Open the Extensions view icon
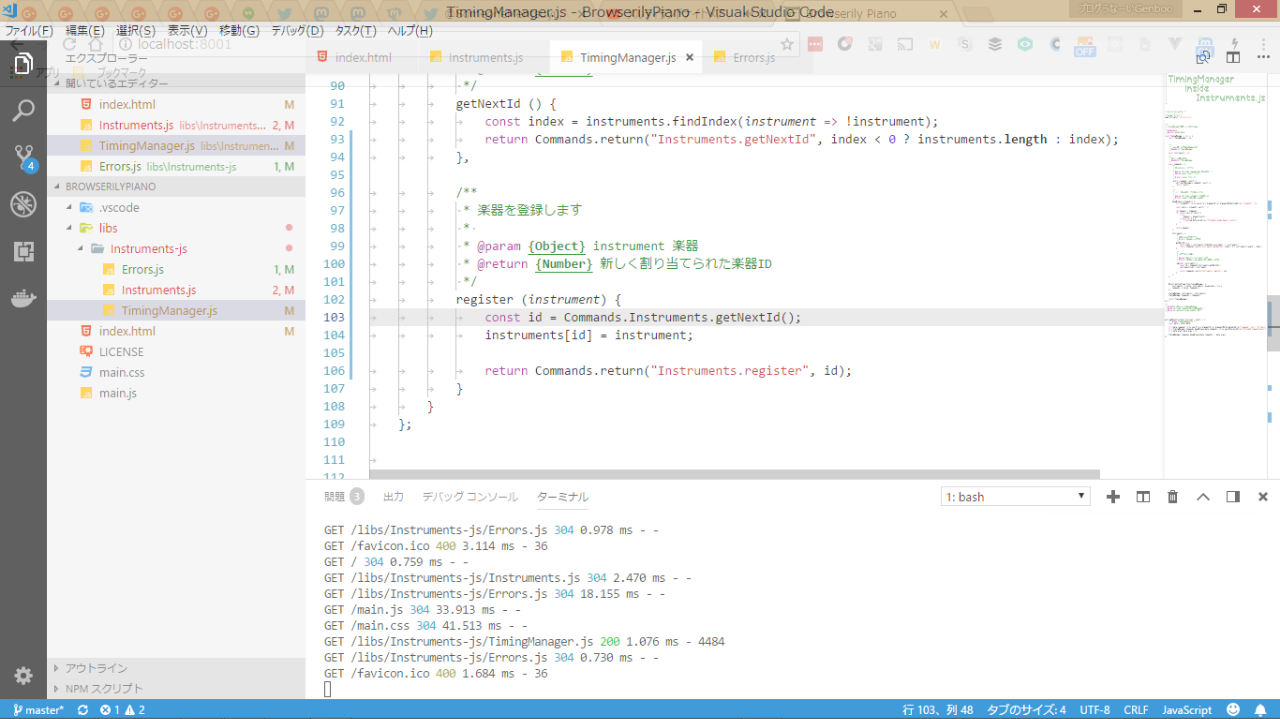This screenshot has height=719, width=1280. click(23, 252)
